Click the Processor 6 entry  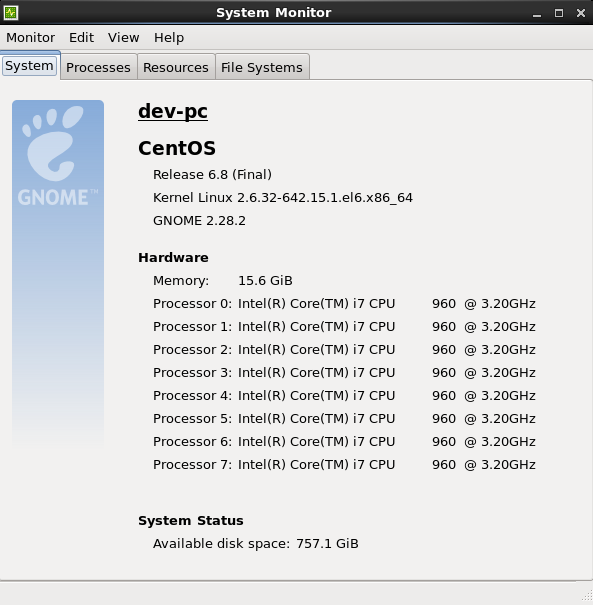click(344, 442)
